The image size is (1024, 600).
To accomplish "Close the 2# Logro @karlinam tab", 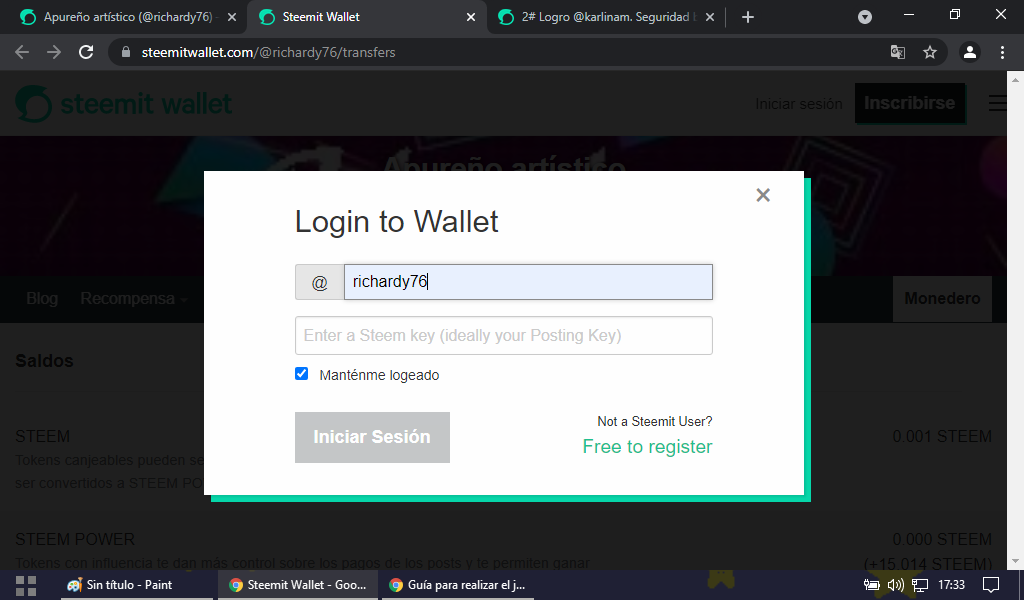I will click(x=710, y=17).
